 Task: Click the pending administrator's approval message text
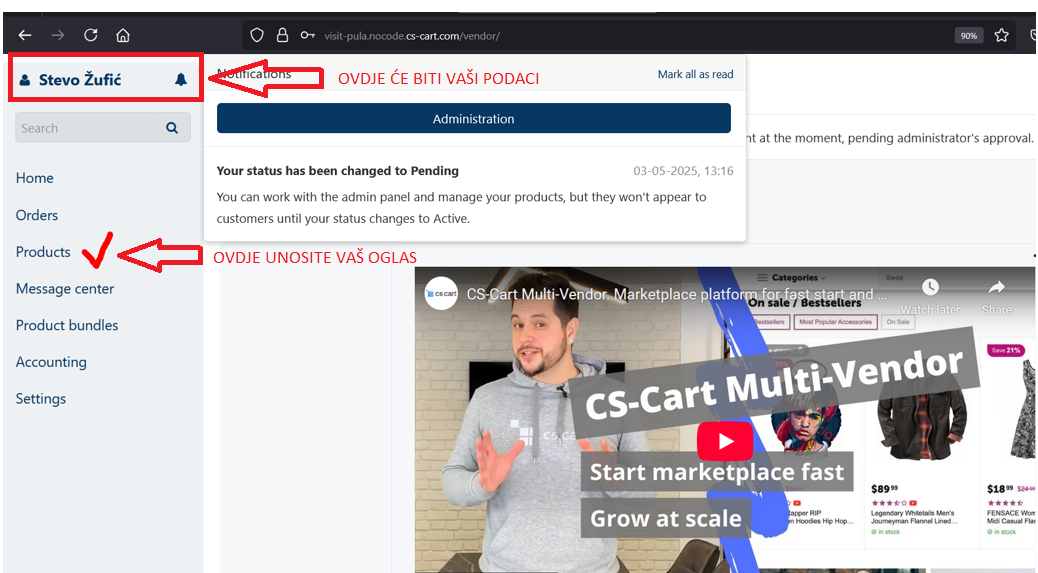890,138
